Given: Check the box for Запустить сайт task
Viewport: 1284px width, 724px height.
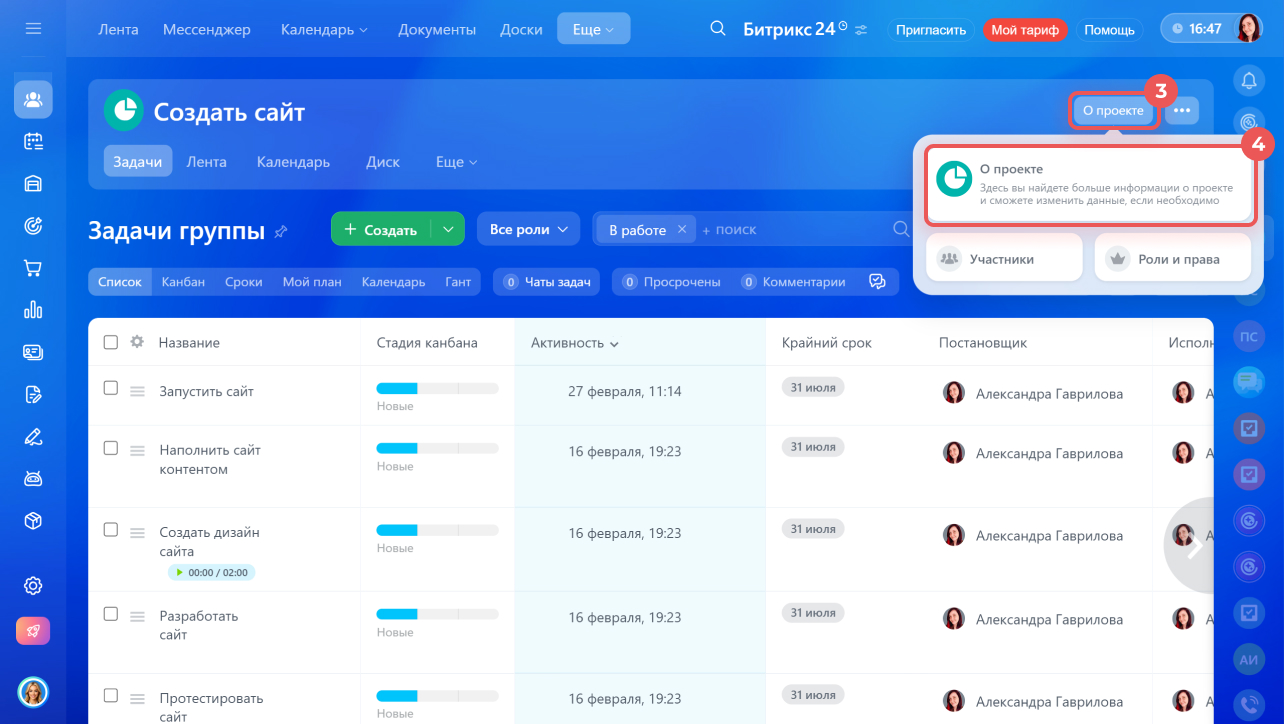Looking at the screenshot, I should click(111, 388).
